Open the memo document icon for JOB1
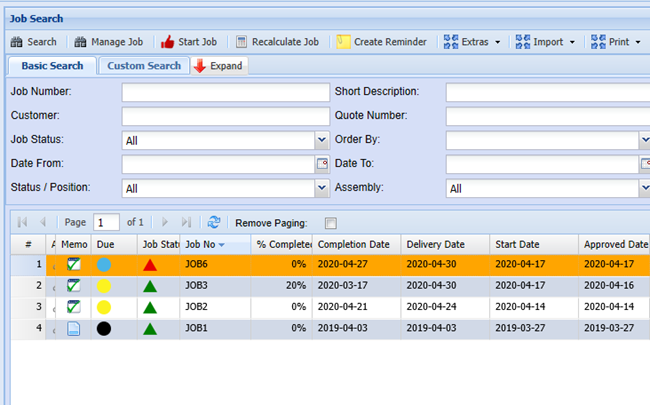 click(74, 328)
